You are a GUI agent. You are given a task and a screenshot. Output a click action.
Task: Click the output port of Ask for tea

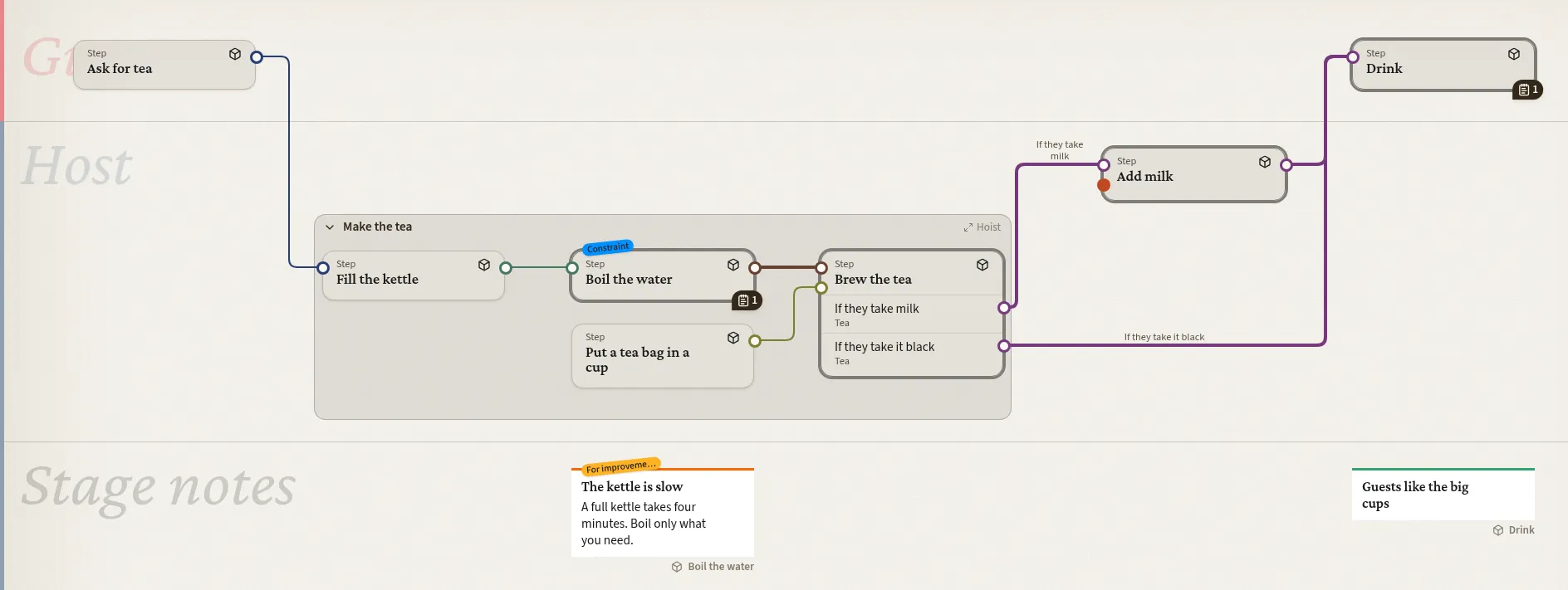pos(257,57)
